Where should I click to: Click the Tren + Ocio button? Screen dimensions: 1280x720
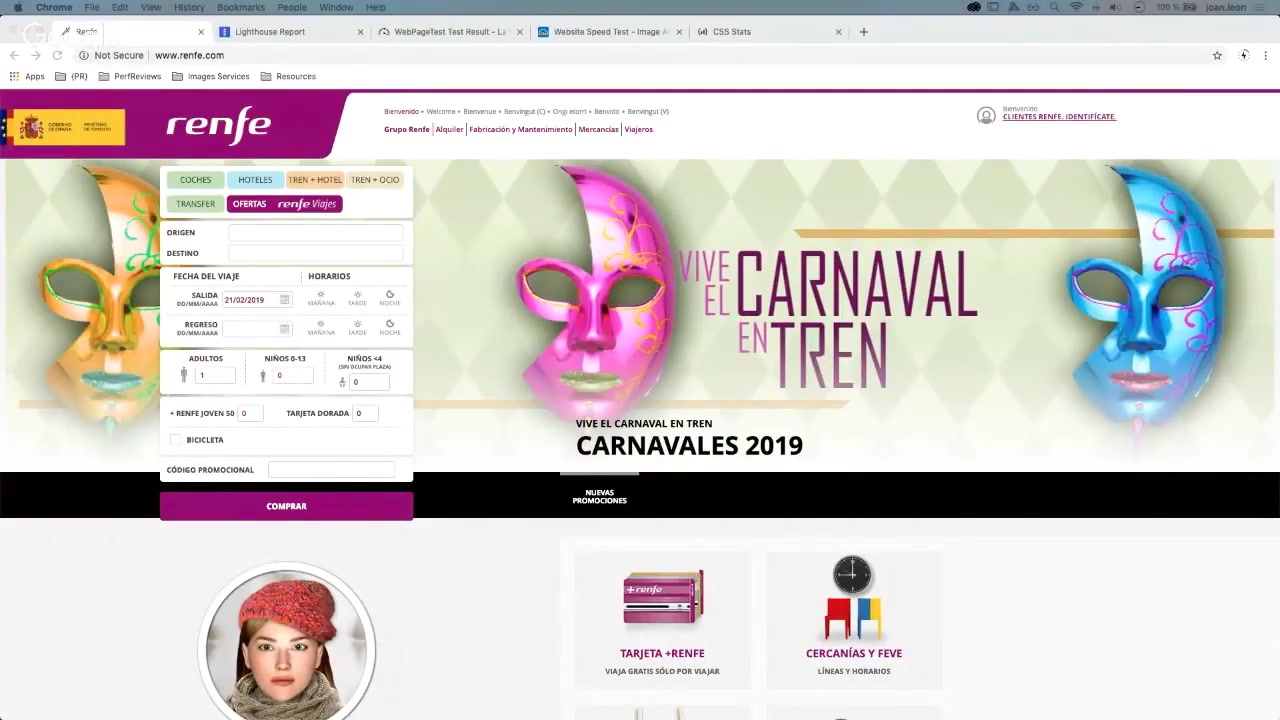point(375,180)
